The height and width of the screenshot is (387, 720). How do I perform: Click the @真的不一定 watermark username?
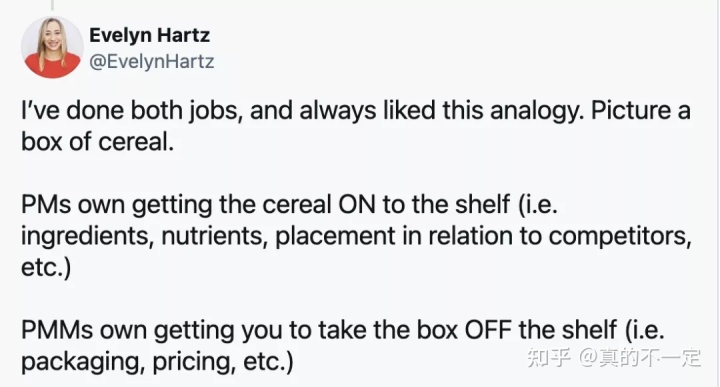[x=640, y=358]
